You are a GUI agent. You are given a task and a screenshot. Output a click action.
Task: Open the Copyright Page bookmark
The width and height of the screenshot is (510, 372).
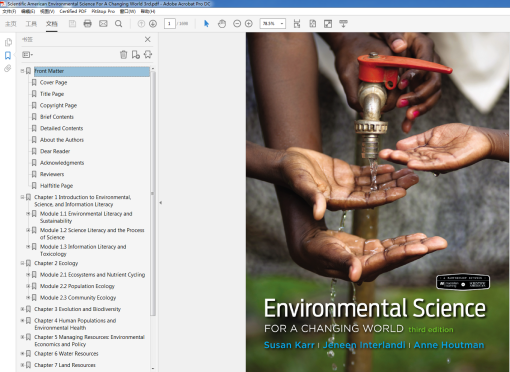point(58,105)
